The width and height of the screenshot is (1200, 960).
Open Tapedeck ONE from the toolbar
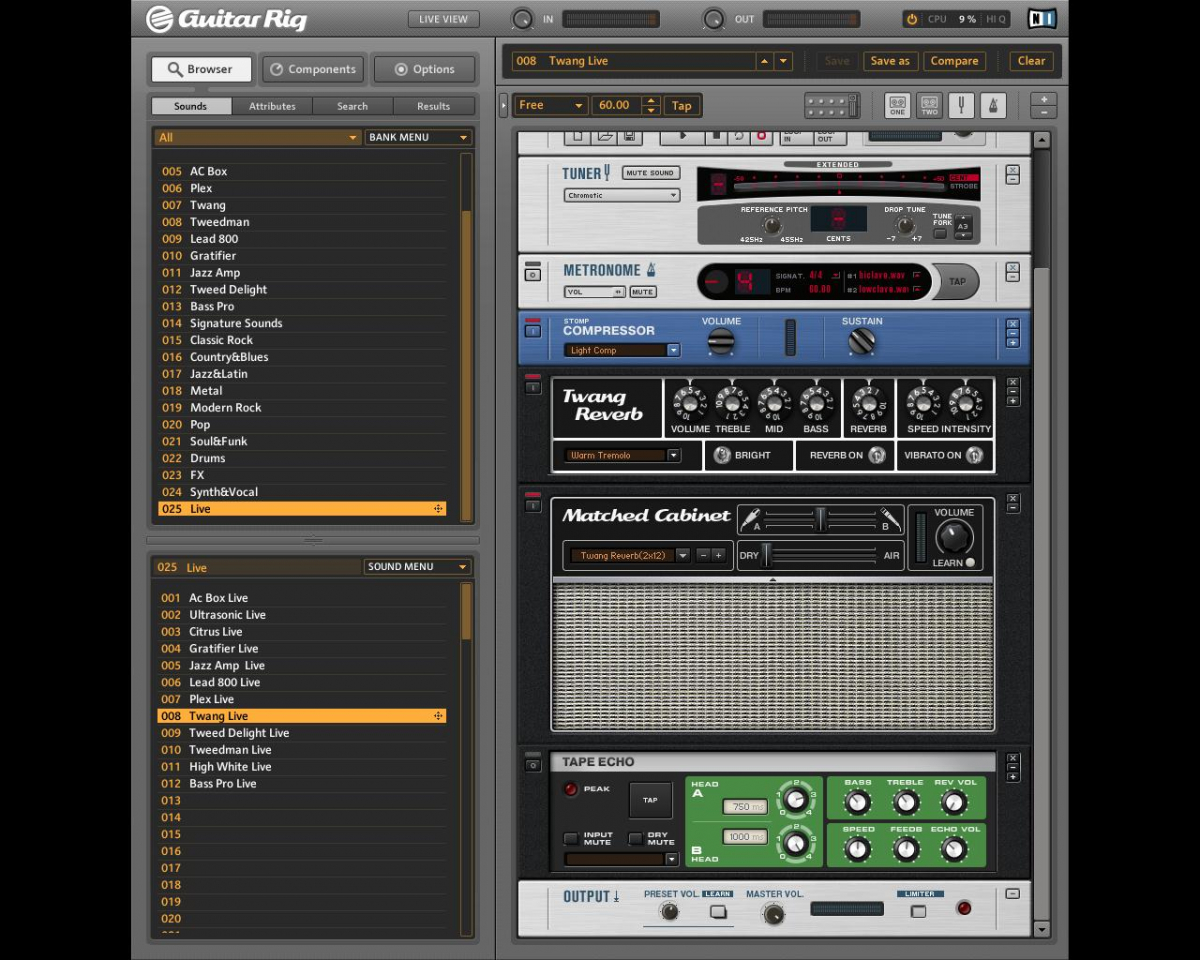(x=897, y=105)
